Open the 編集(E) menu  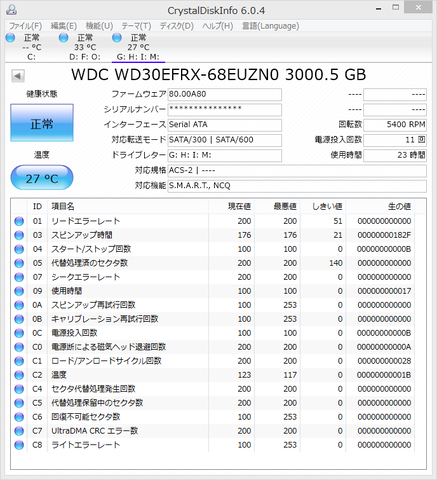tap(63, 26)
